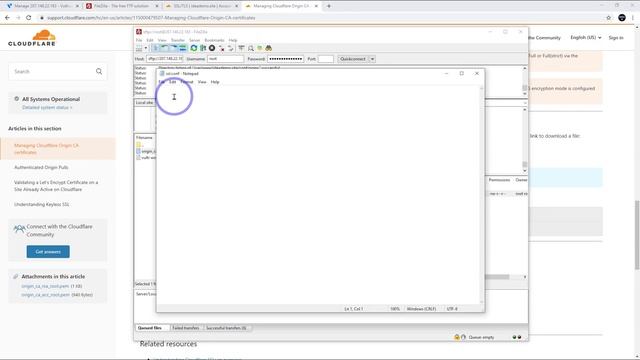This screenshot has width=640, height=360.
Task: Click synchronized browsing toolbar icon
Action: tap(260, 48)
